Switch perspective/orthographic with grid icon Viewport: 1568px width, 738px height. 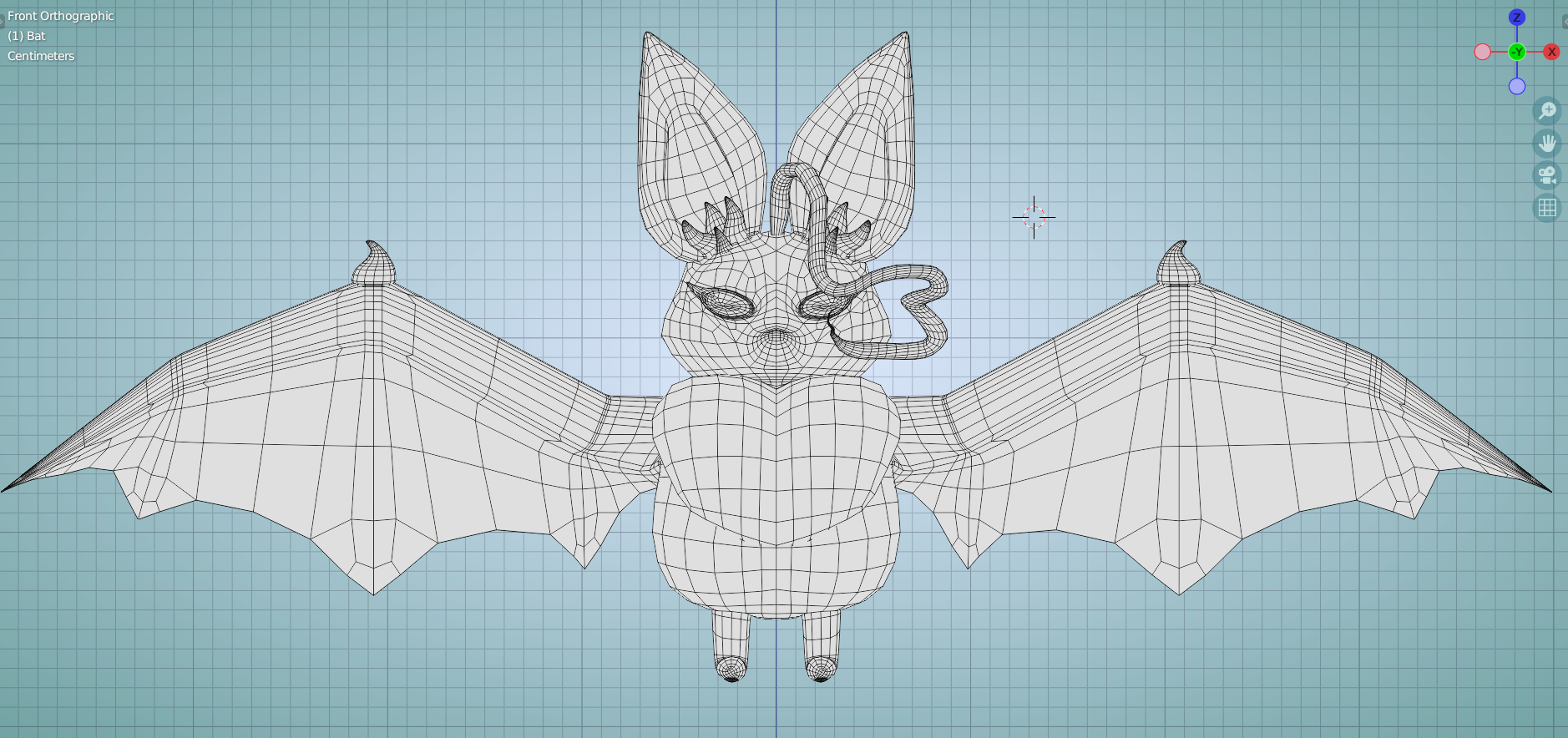click(1547, 208)
